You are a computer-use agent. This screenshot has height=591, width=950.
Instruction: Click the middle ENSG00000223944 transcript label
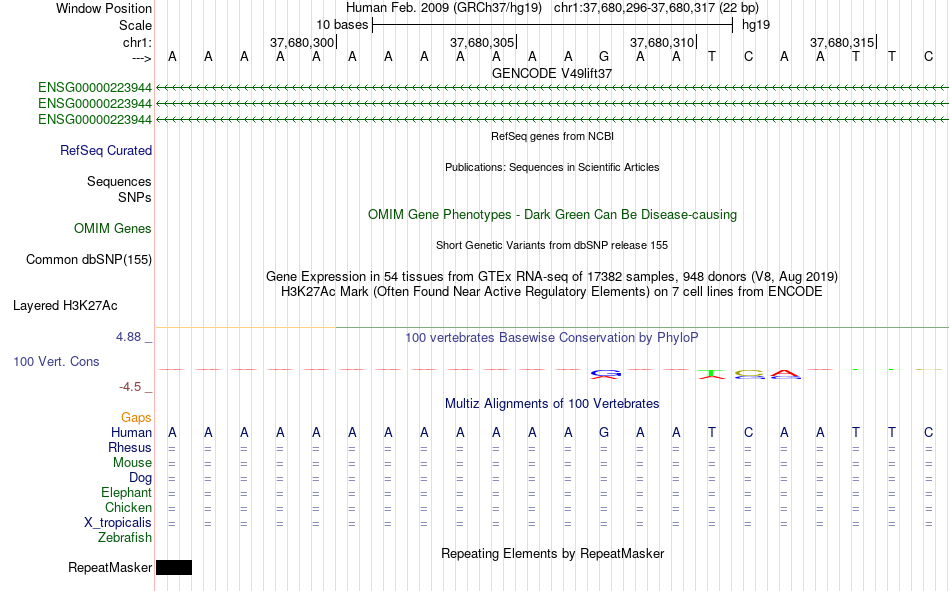click(x=95, y=104)
